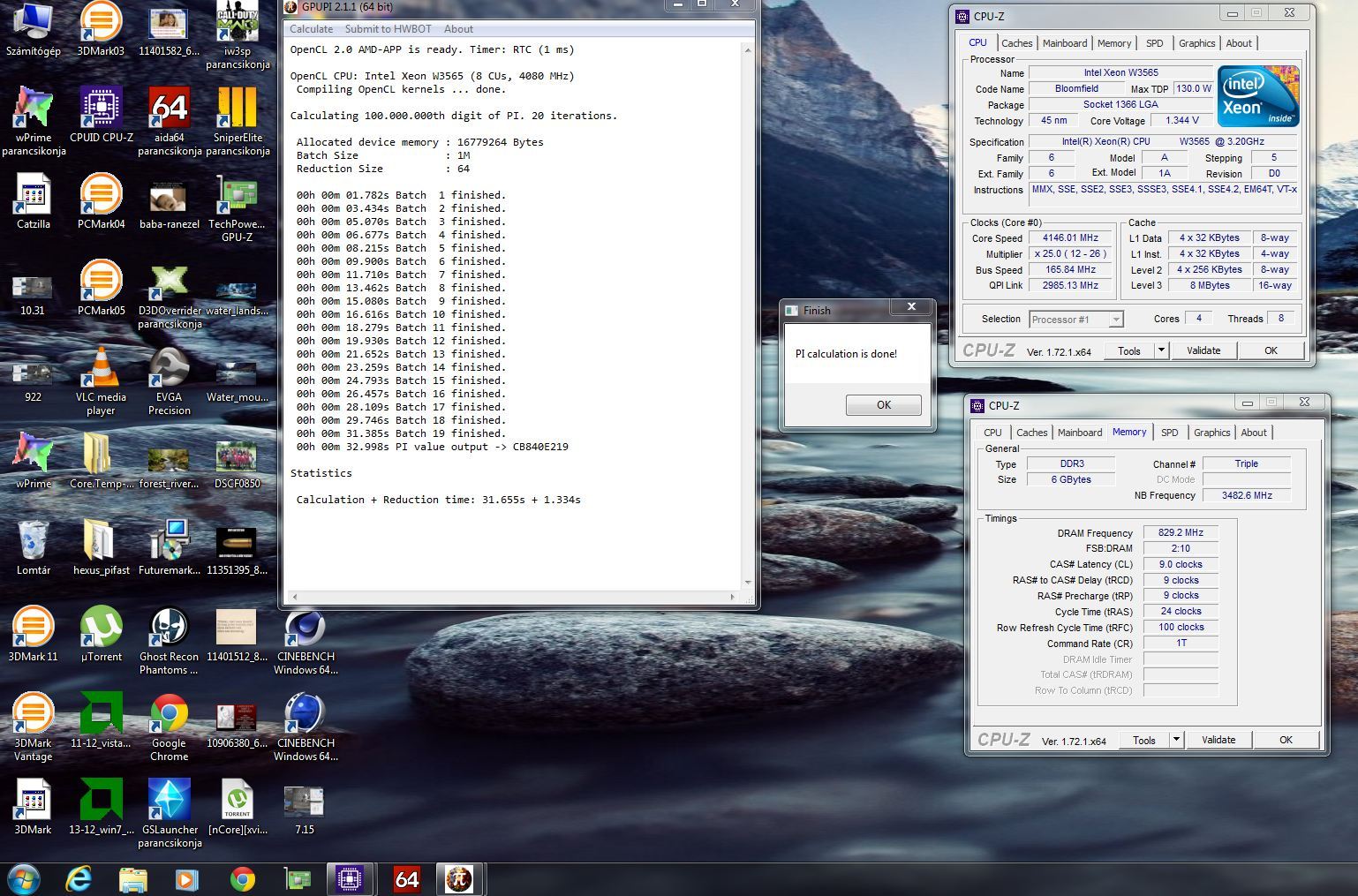Open the CINEBENCH Windows 64 upper shortcut
1358x896 pixels.
(x=306, y=640)
